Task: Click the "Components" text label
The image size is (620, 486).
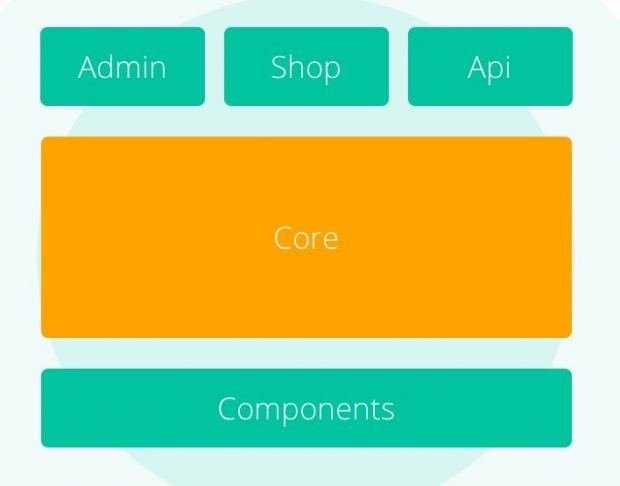Action: 306,408
